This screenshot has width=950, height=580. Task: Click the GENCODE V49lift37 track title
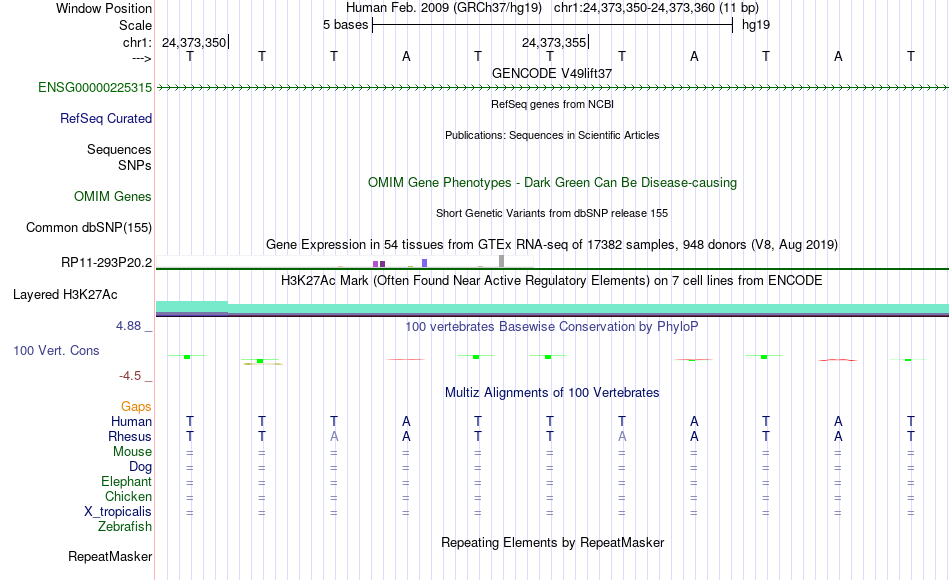[x=552, y=73]
